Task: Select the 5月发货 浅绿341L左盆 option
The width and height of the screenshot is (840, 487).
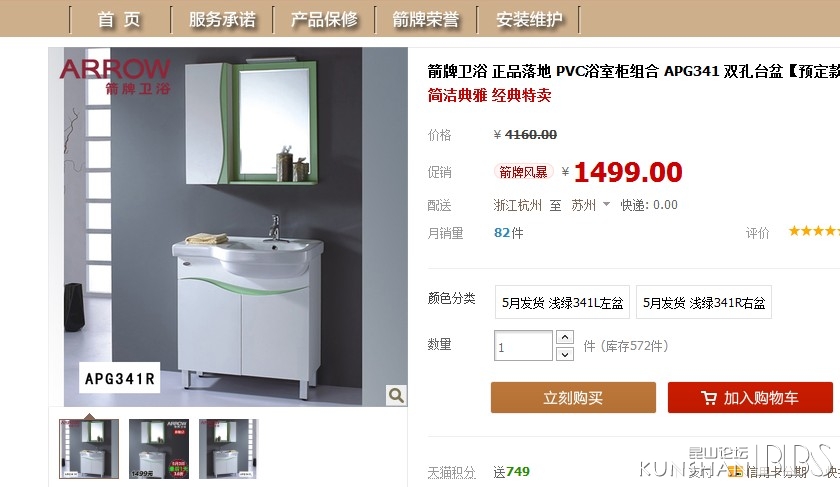Action: click(x=562, y=303)
